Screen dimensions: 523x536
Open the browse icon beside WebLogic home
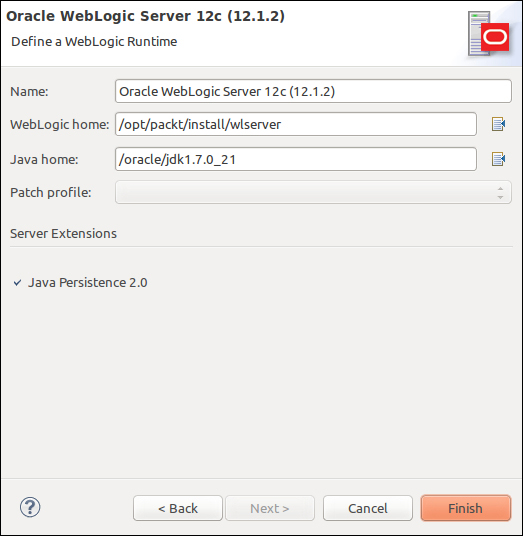[x=498, y=124]
